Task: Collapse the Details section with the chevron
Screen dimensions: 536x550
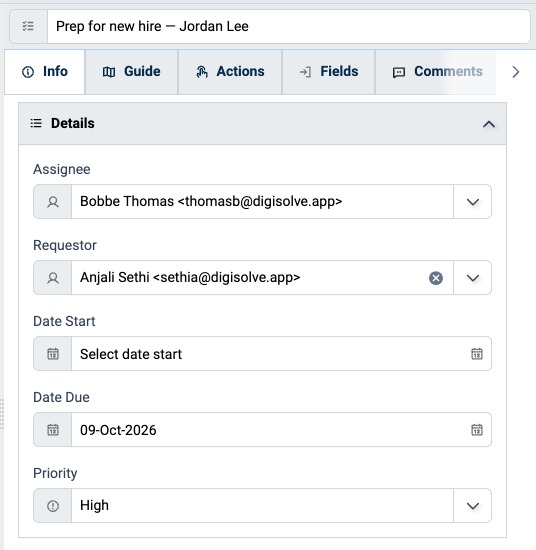Action: 489,124
